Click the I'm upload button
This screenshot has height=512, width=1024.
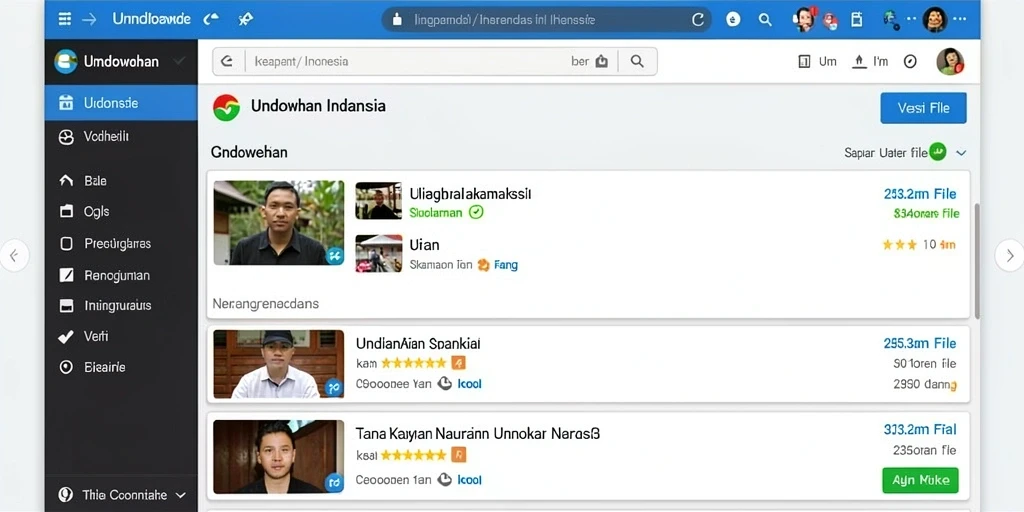871,61
